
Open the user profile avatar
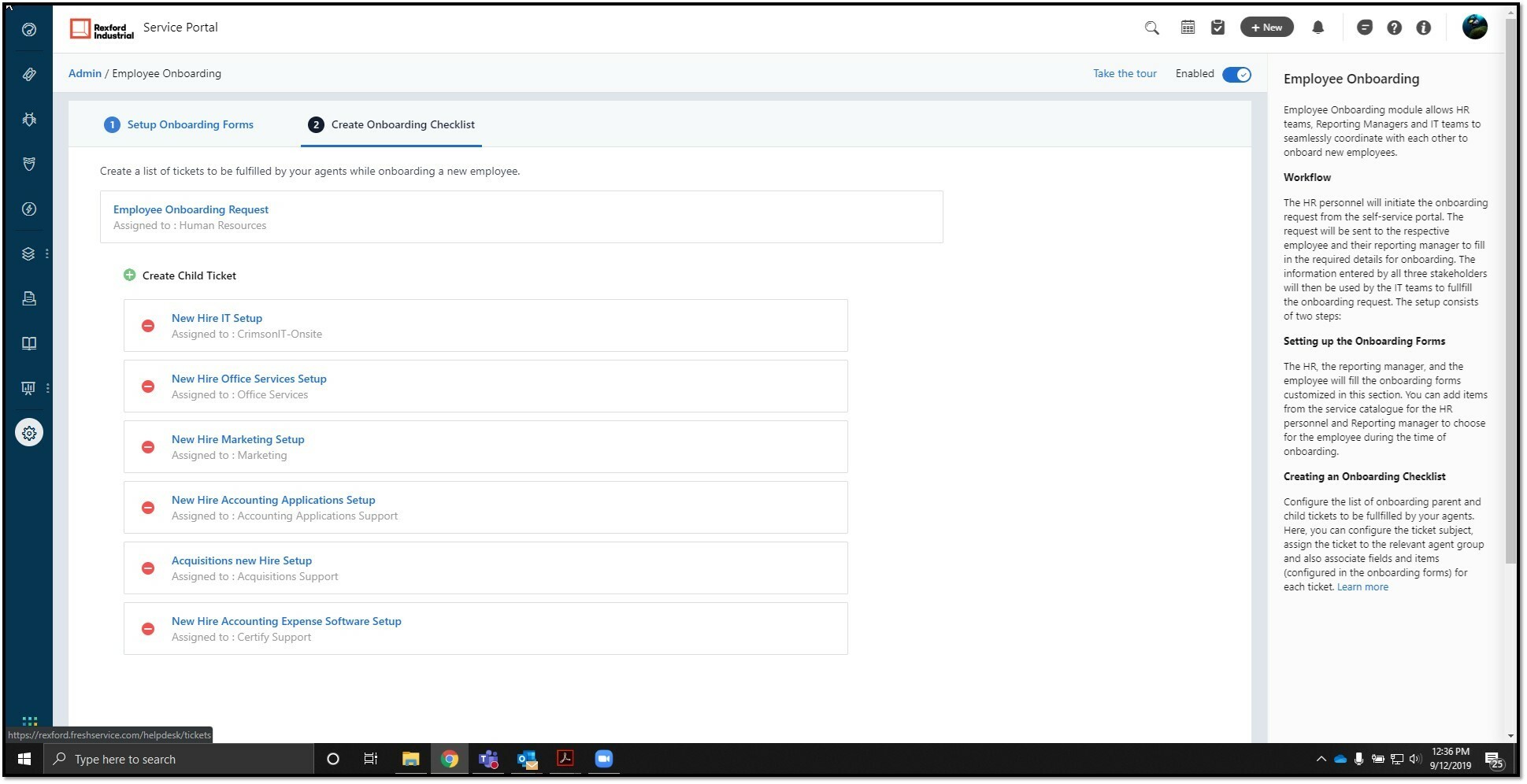1474,27
